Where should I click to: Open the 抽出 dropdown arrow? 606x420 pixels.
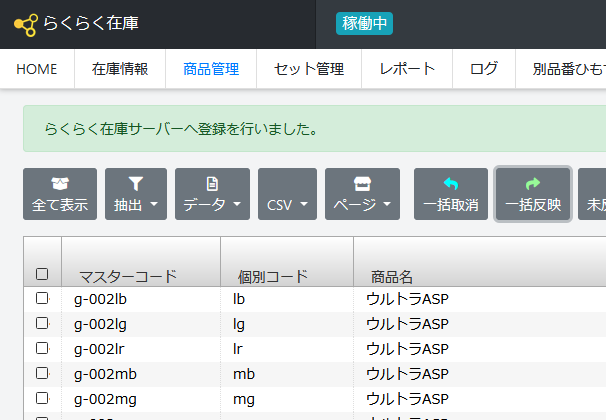(154, 204)
